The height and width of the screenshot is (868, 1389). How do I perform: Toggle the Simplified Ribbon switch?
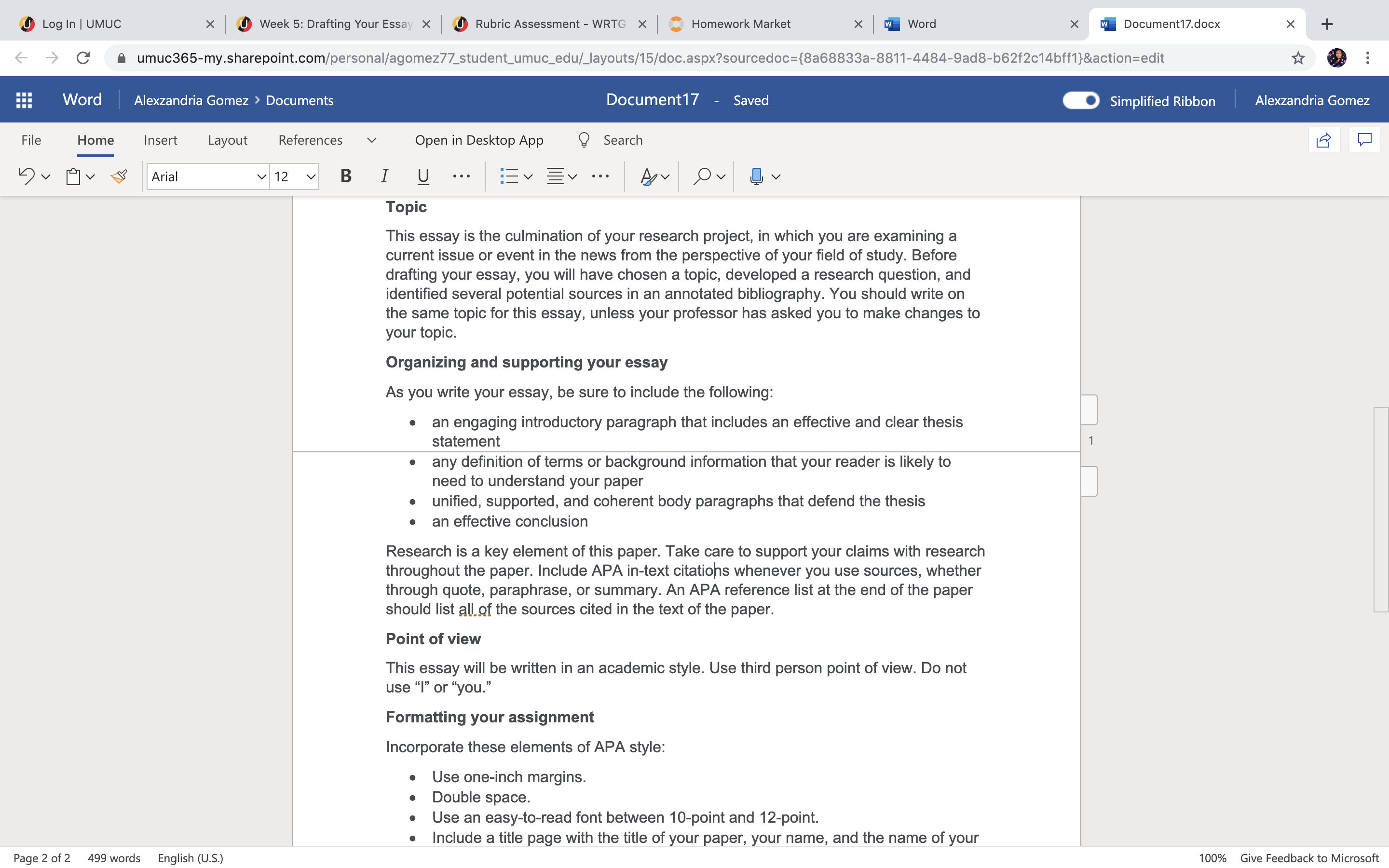pos(1081,100)
